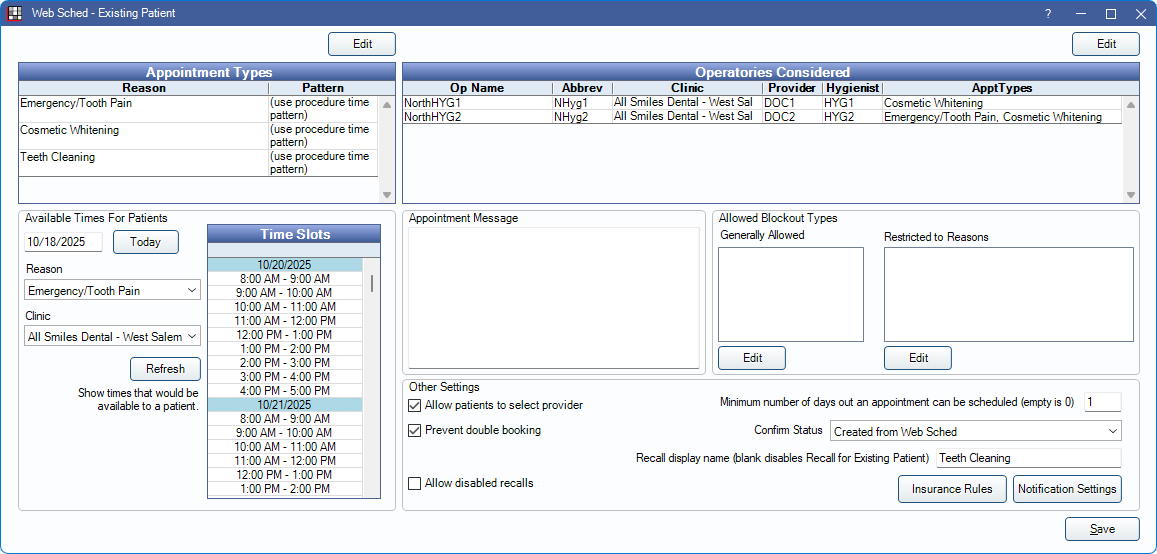The height and width of the screenshot is (554, 1157).
Task: Enable Allow disabled recalls checkbox
Action: pos(415,484)
